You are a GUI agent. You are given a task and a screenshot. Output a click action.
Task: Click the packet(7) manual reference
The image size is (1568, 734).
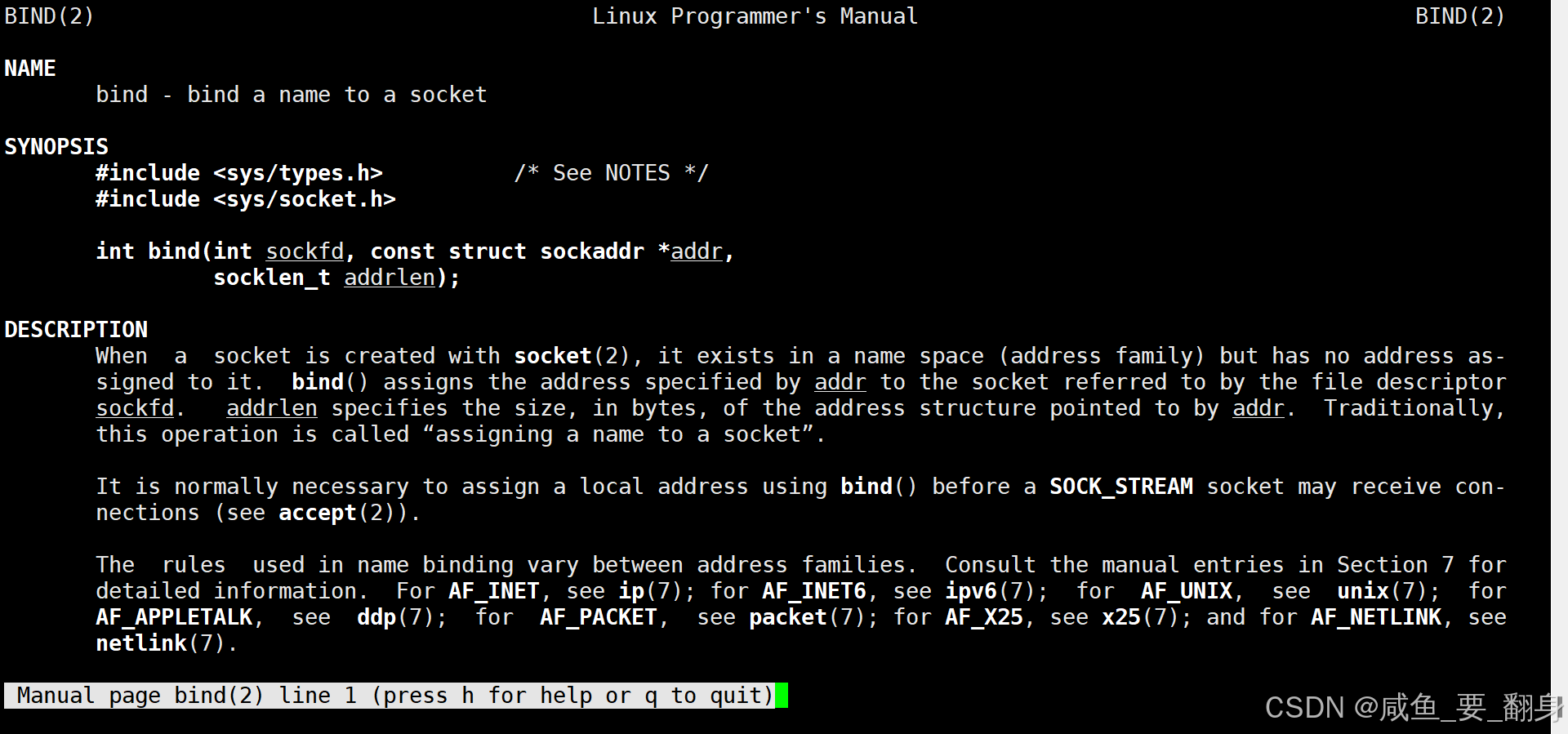(x=808, y=617)
